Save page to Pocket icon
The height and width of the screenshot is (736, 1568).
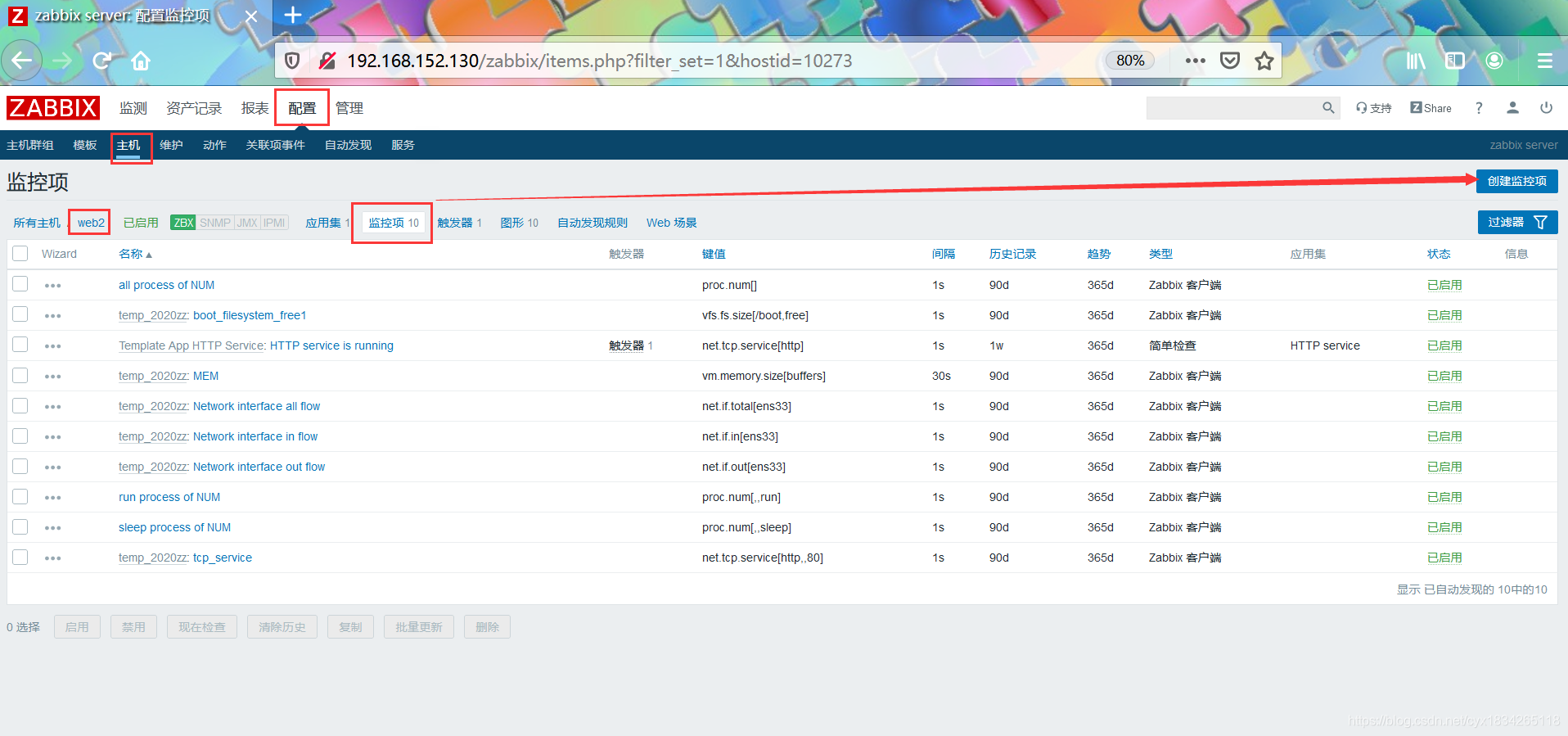(x=1230, y=61)
